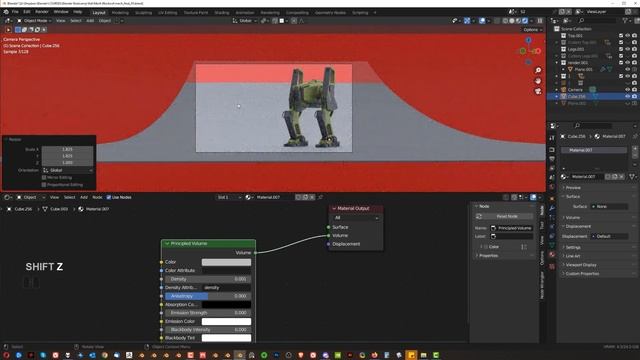
Task: Open the Render menu
Action: pos(42,12)
